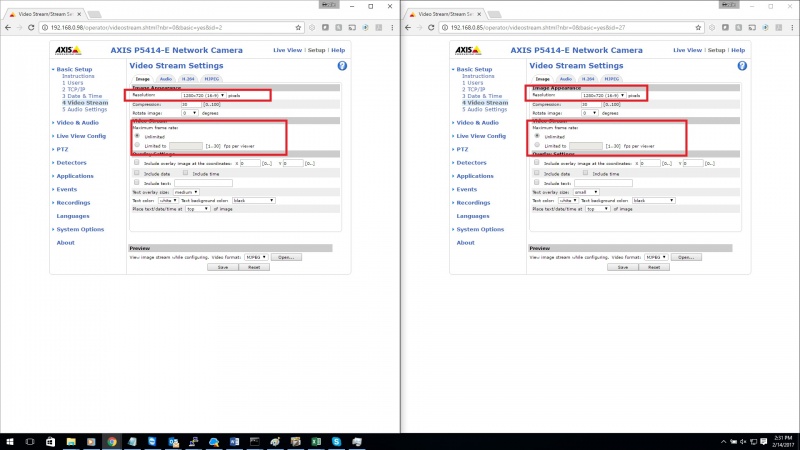Open the Chrome menu in the right window
800x450 pixels.
[792, 28]
